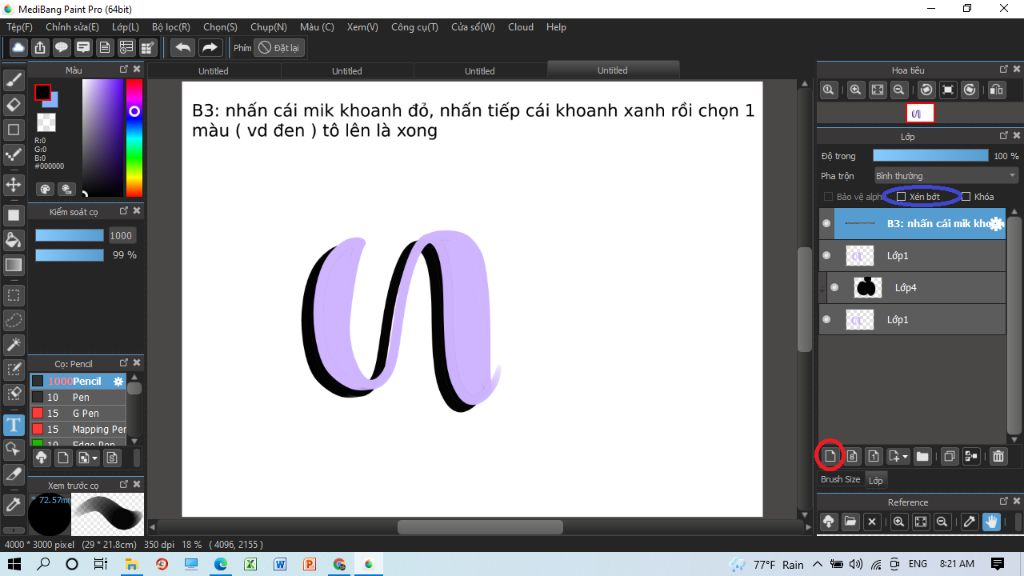The width and height of the screenshot is (1024, 576).
Task: Switch to the first Untitled tab
Action: (214, 71)
